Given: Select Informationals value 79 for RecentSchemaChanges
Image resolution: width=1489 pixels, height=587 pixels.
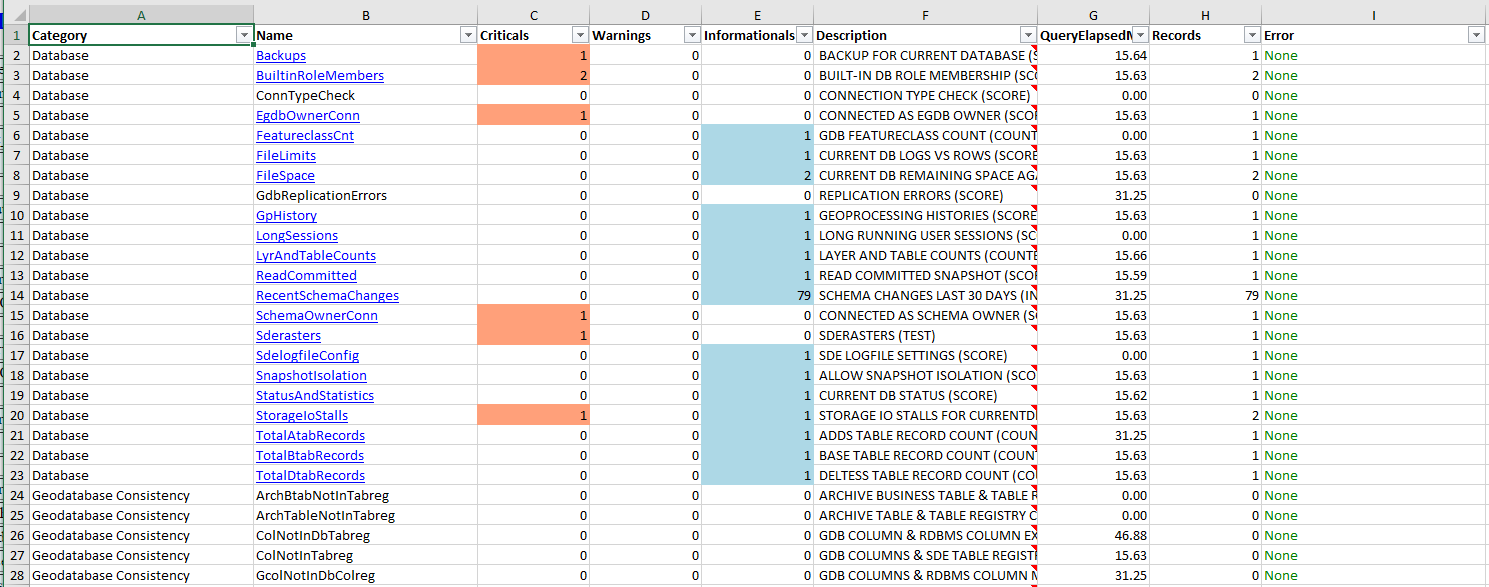Looking at the screenshot, I should click(x=758, y=295).
